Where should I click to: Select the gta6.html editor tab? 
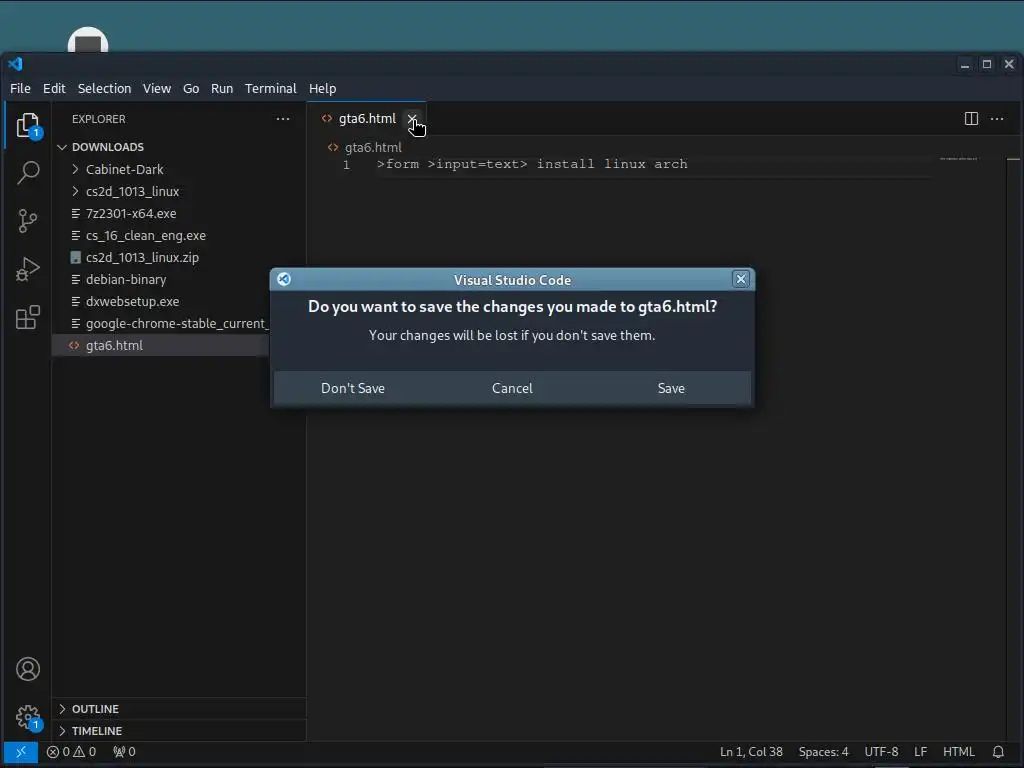click(x=366, y=118)
